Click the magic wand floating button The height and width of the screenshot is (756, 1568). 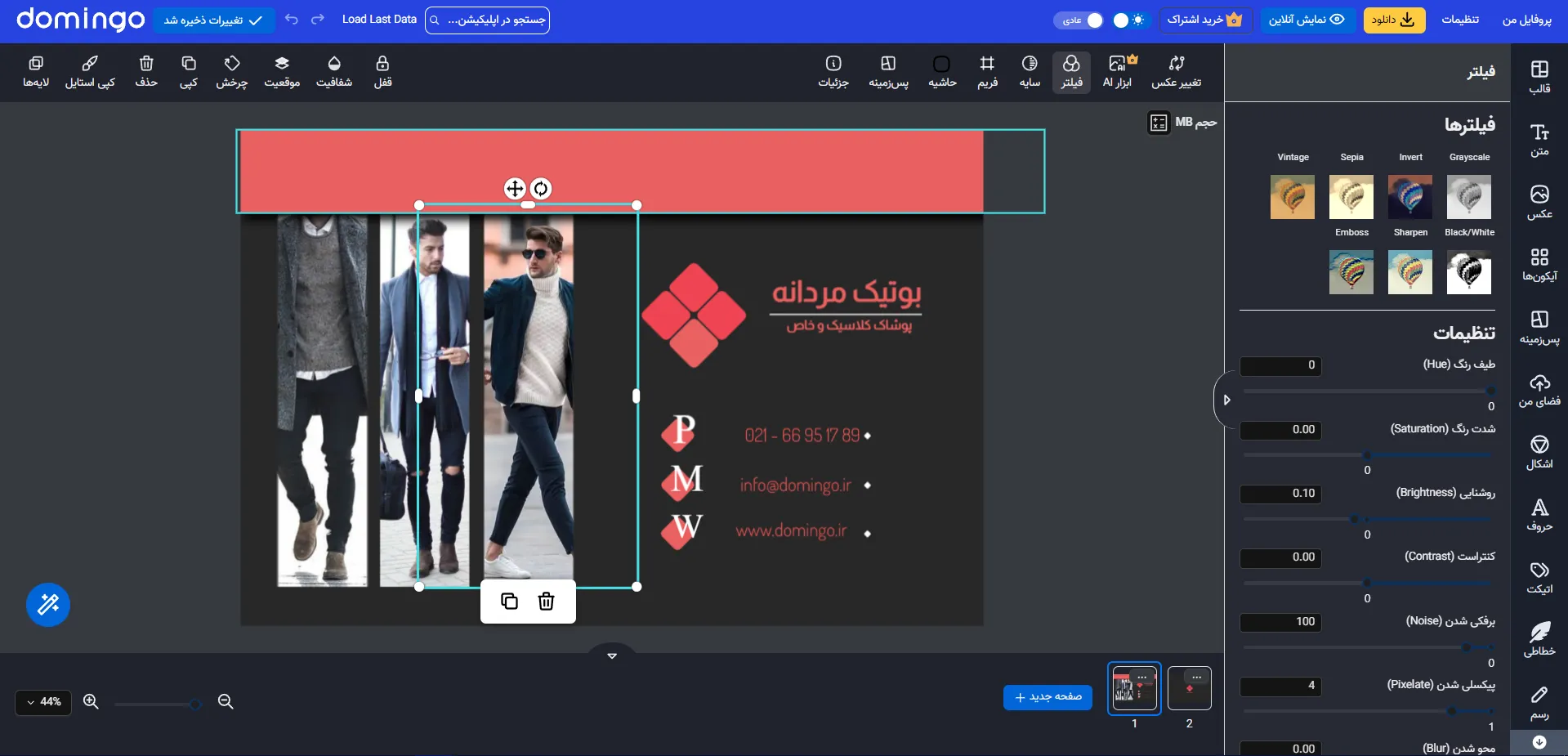(48, 605)
